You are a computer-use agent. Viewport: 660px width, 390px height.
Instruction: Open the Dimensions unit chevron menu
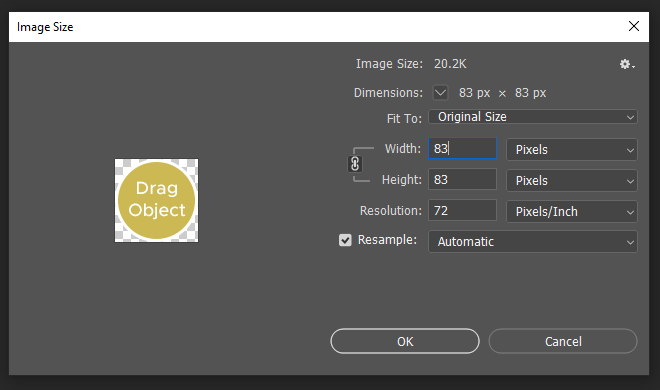(440, 93)
